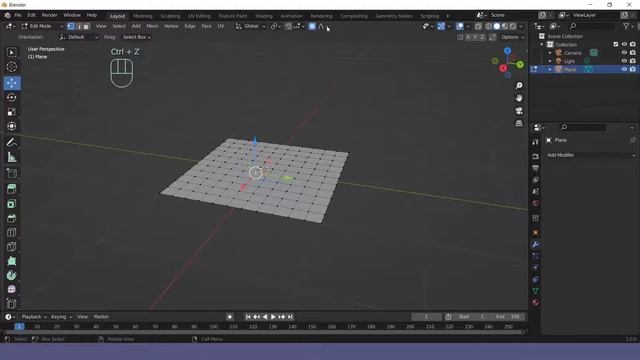Pick the Annotate tool
Viewport: 640px width, 360px height.
point(11,142)
